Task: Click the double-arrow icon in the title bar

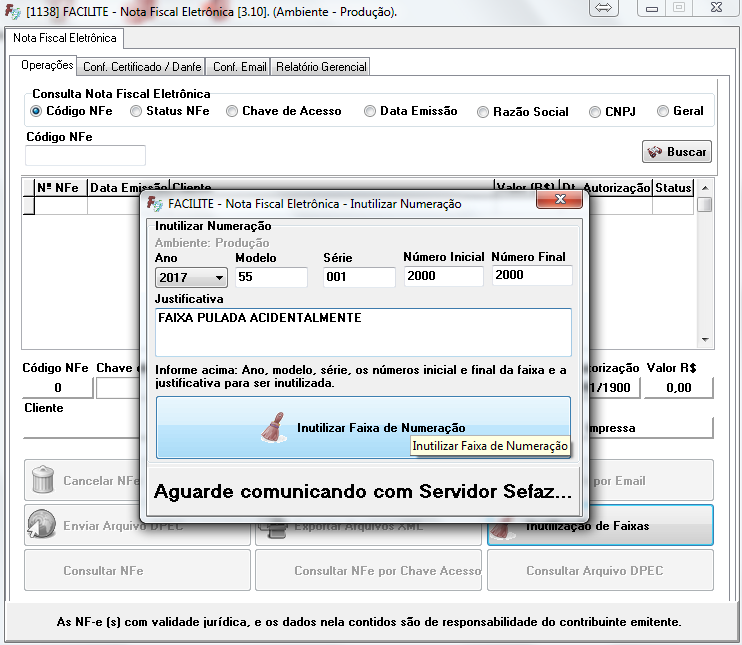Action: [x=603, y=8]
